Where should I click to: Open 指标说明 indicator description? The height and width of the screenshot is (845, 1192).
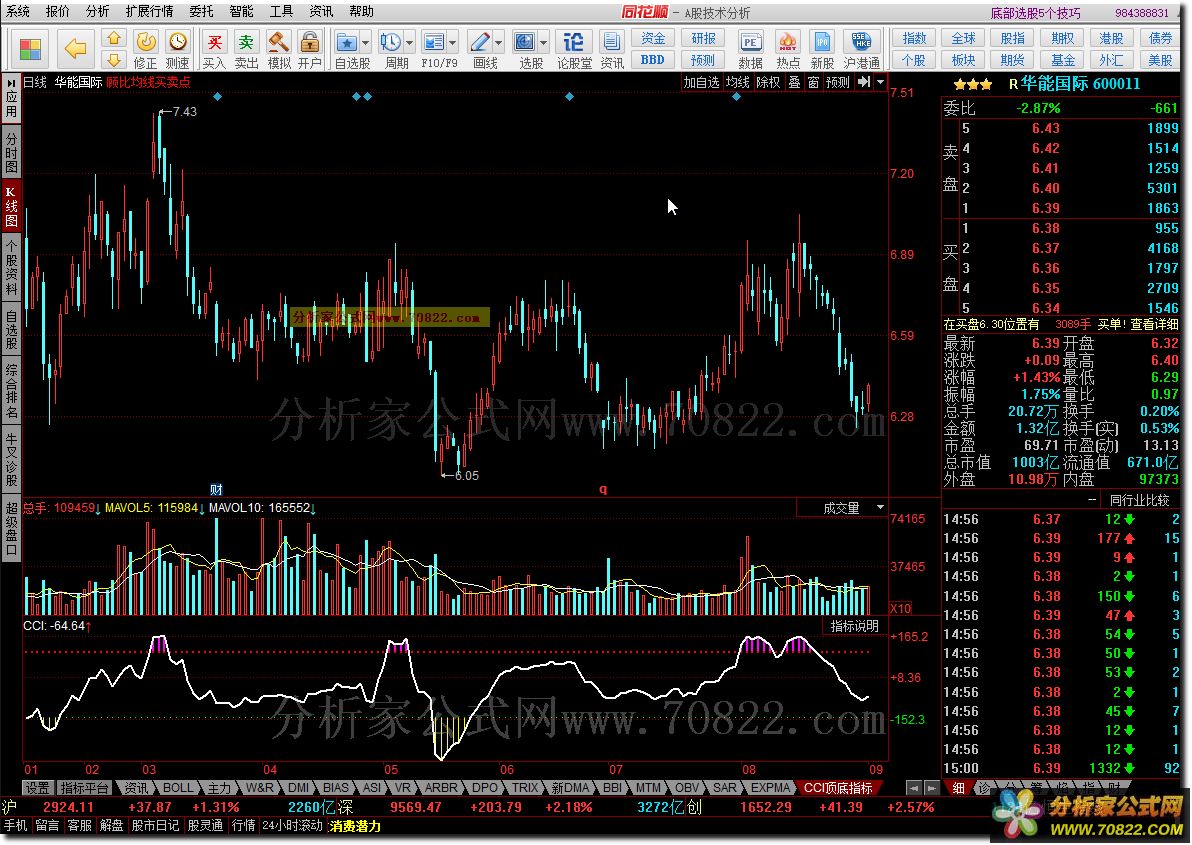pyautogui.click(x=854, y=626)
